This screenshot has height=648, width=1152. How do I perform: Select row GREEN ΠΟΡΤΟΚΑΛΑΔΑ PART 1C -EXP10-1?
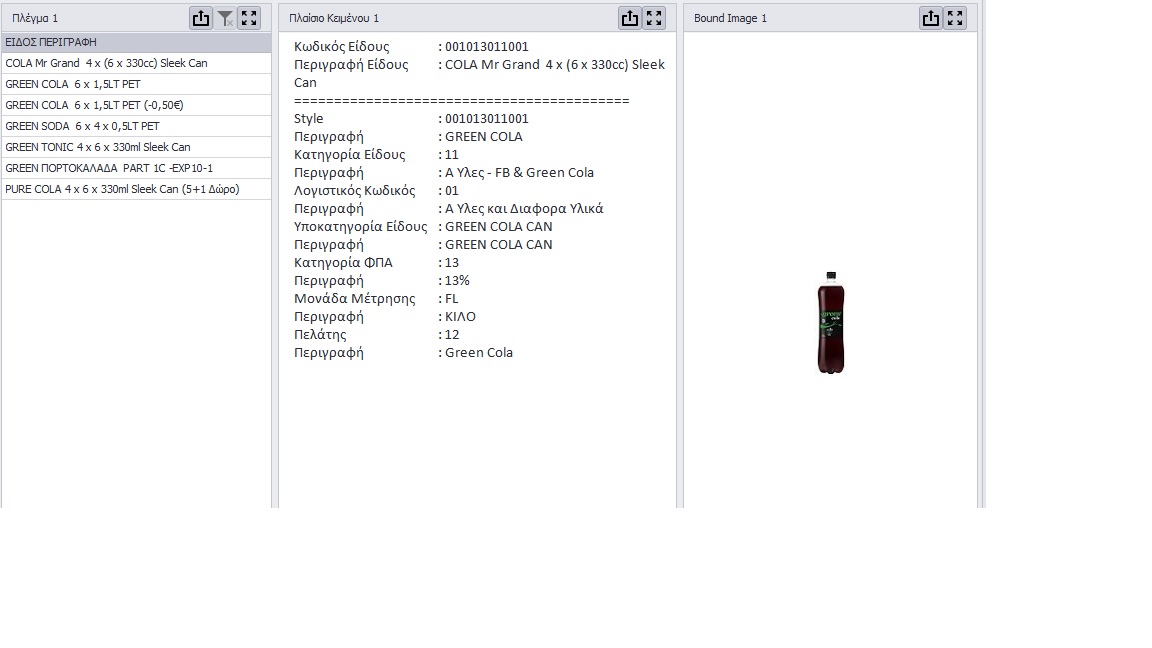[137, 168]
